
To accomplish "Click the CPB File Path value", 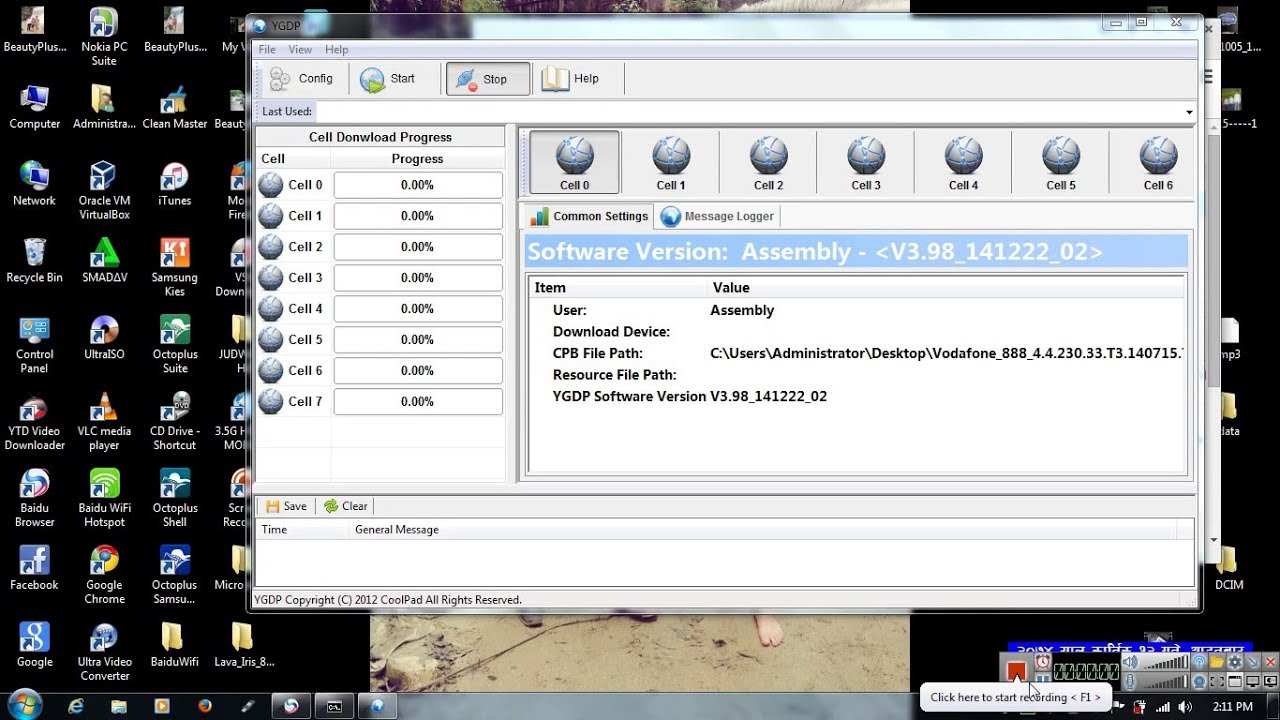I will (x=946, y=353).
